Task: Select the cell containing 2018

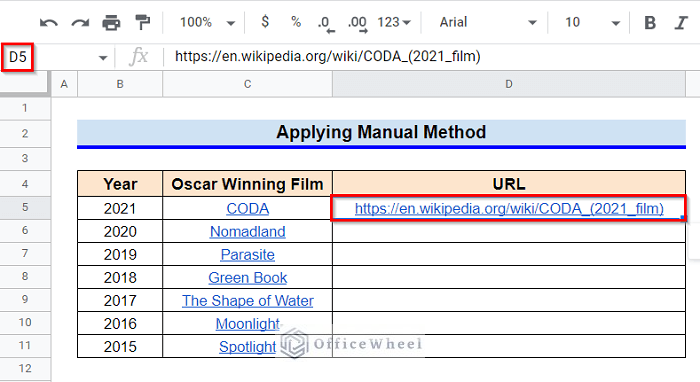Action: (x=120, y=278)
